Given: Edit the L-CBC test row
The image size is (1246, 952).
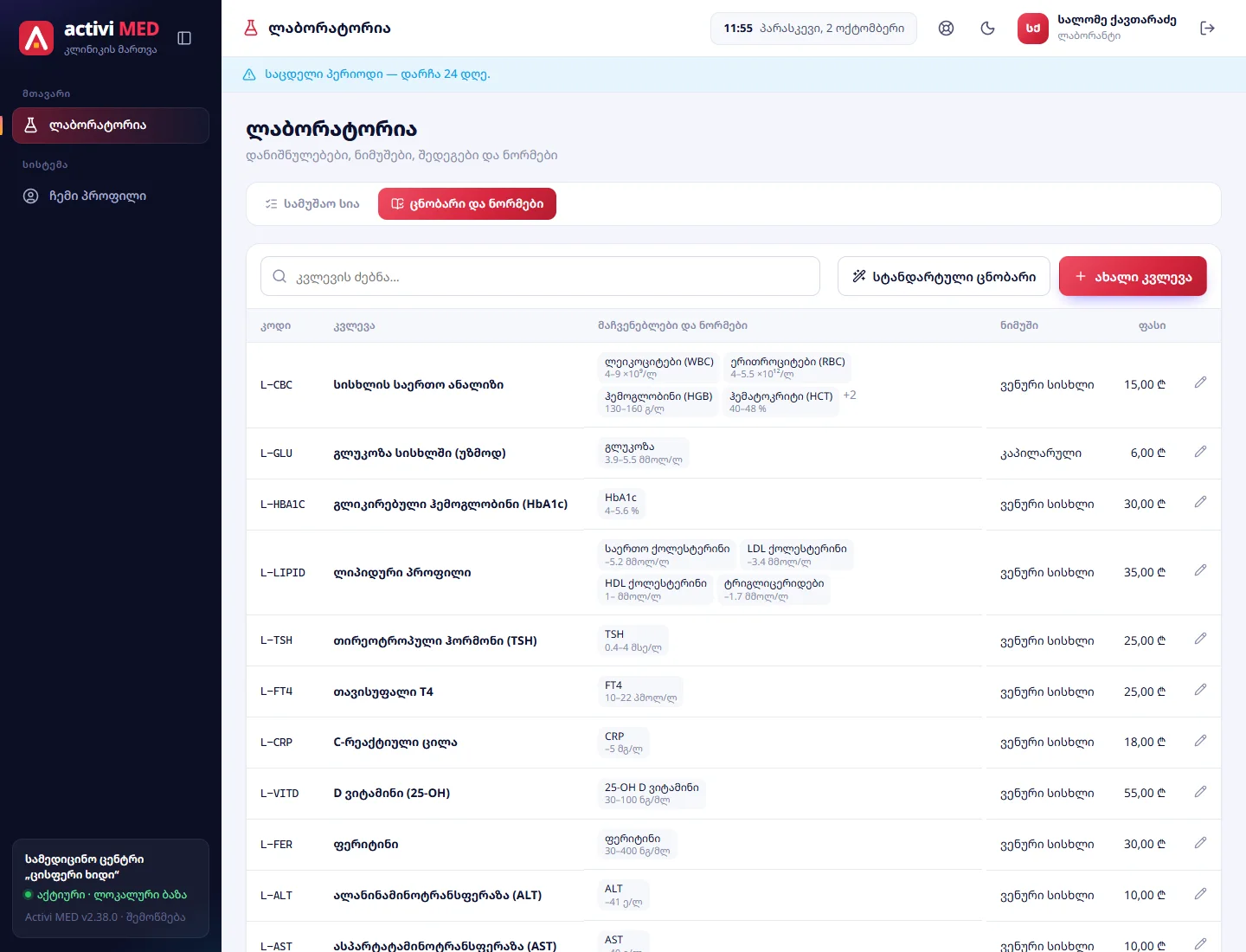Looking at the screenshot, I should pos(1200,383).
